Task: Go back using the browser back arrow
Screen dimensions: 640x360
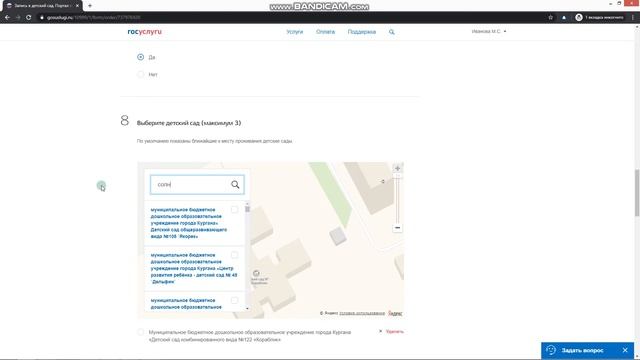Action: point(7,18)
